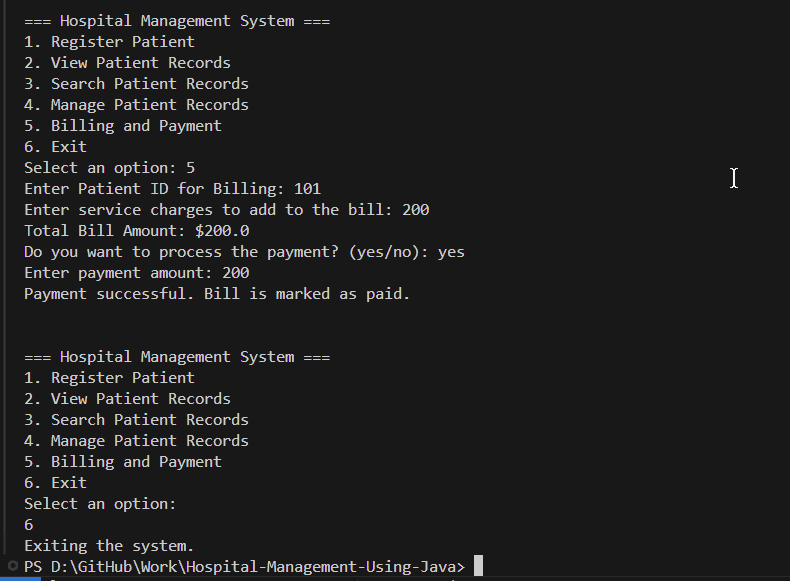This screenshot has width=790, height=581.
Task: Click the 'Total Bill Amount: $200.0' line
Action: coord(136,231)
